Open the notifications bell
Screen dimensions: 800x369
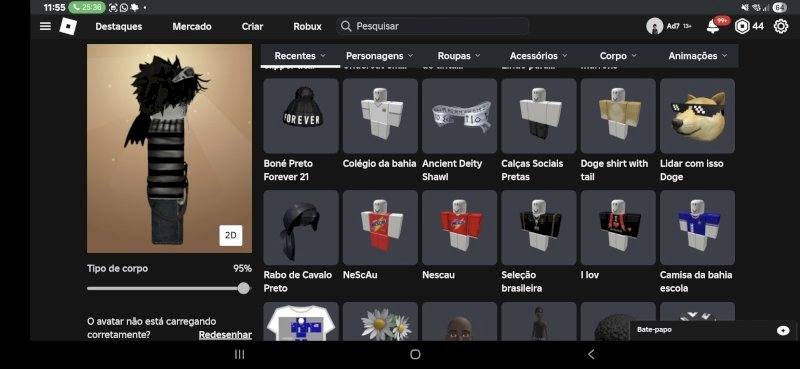713,27
